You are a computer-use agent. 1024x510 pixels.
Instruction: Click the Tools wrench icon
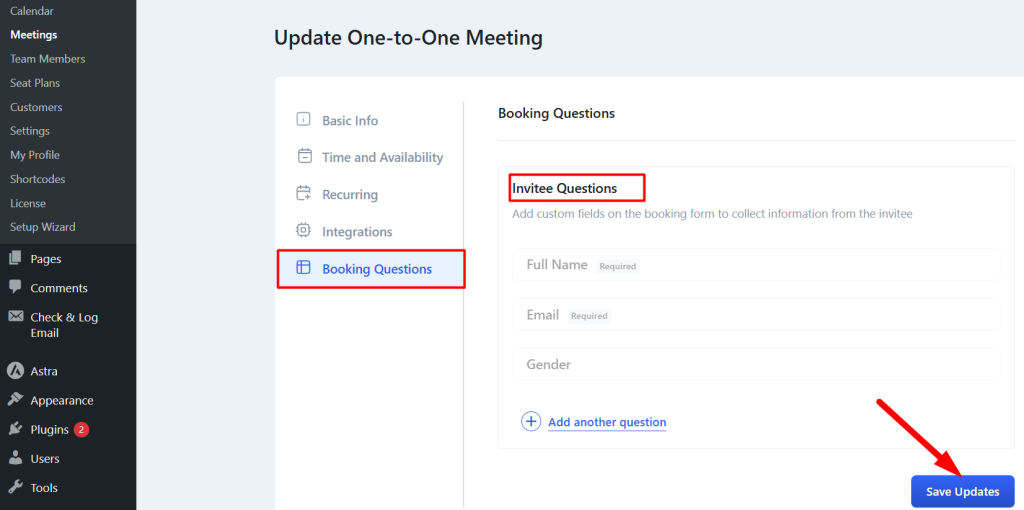15,487
